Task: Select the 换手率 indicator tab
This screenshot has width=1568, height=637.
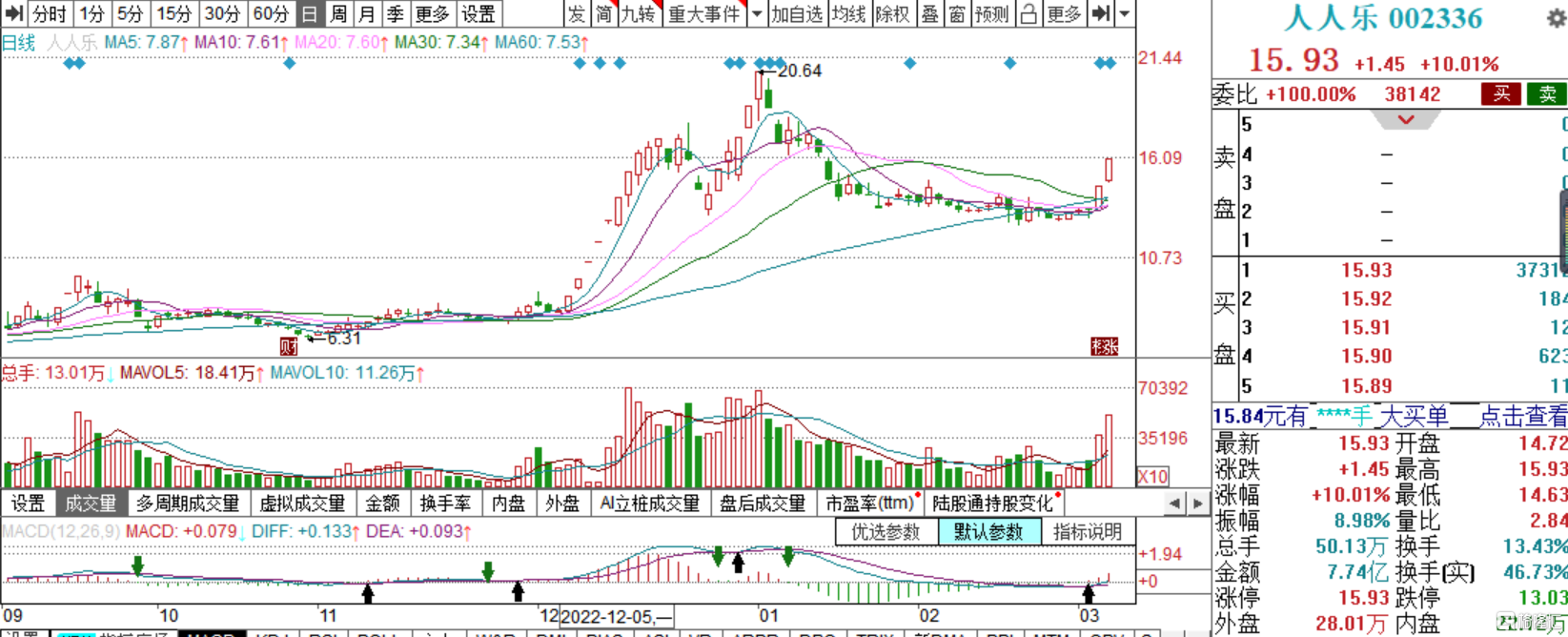Action: coord(446,503)
